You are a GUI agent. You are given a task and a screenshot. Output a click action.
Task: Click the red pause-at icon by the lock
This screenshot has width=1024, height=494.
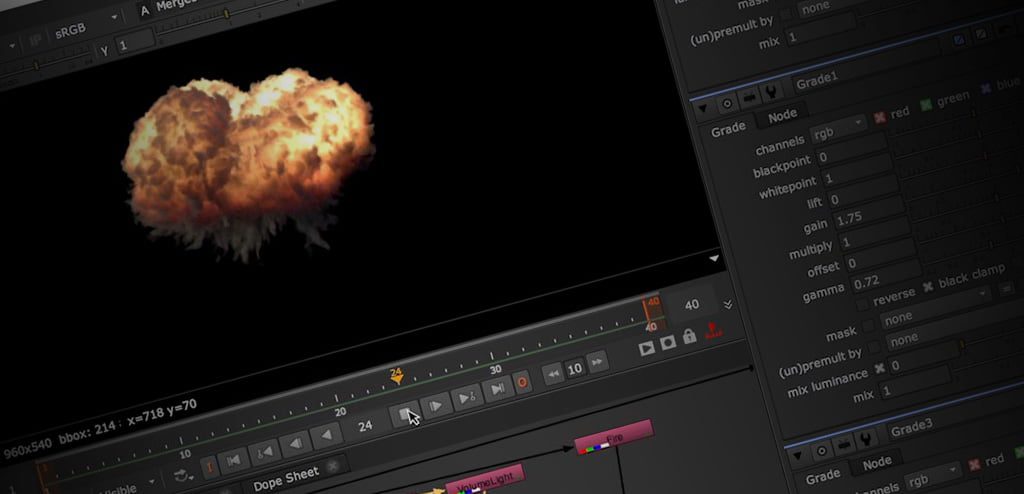pos(712,330)
